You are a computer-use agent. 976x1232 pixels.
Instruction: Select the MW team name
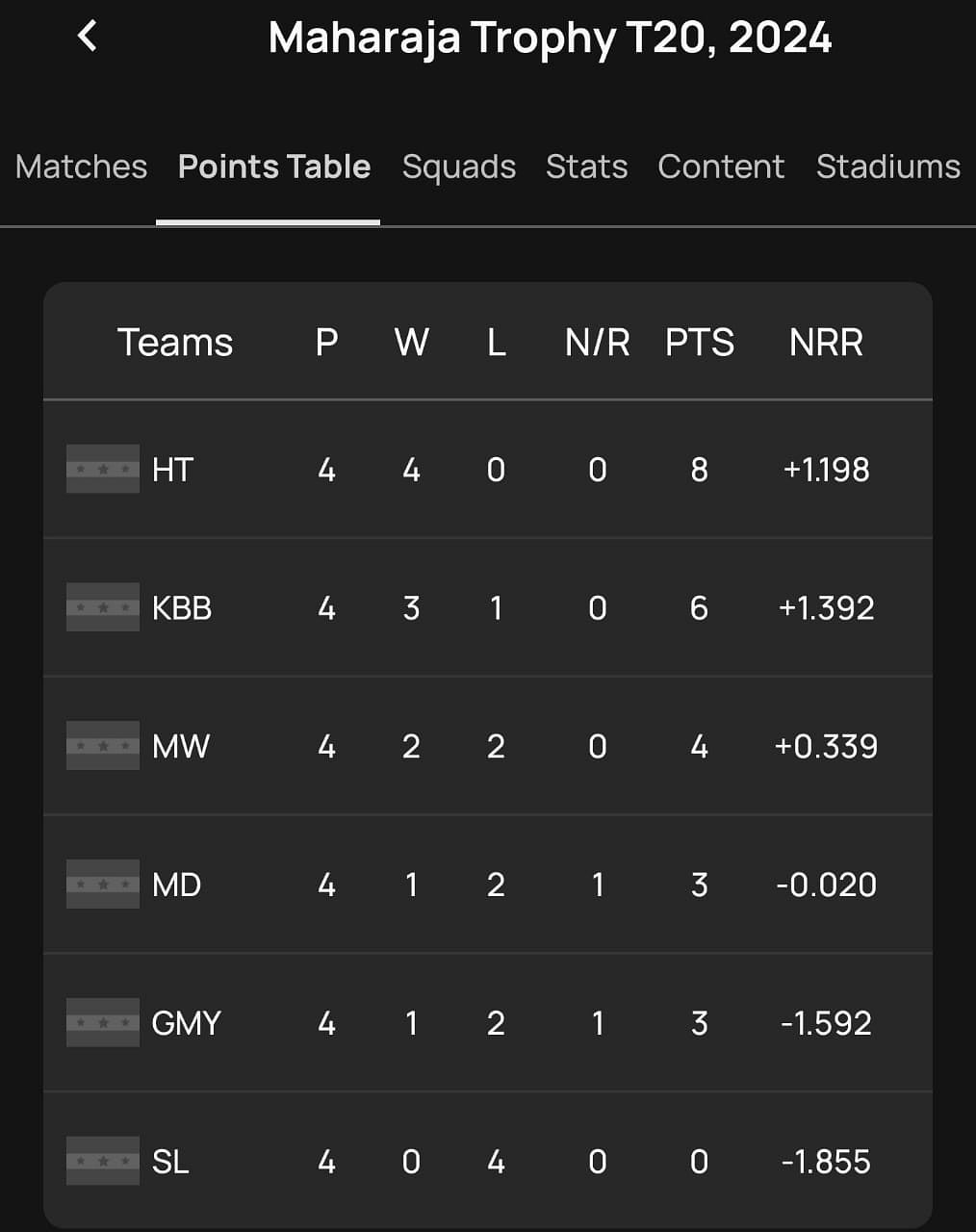(181, 746)
